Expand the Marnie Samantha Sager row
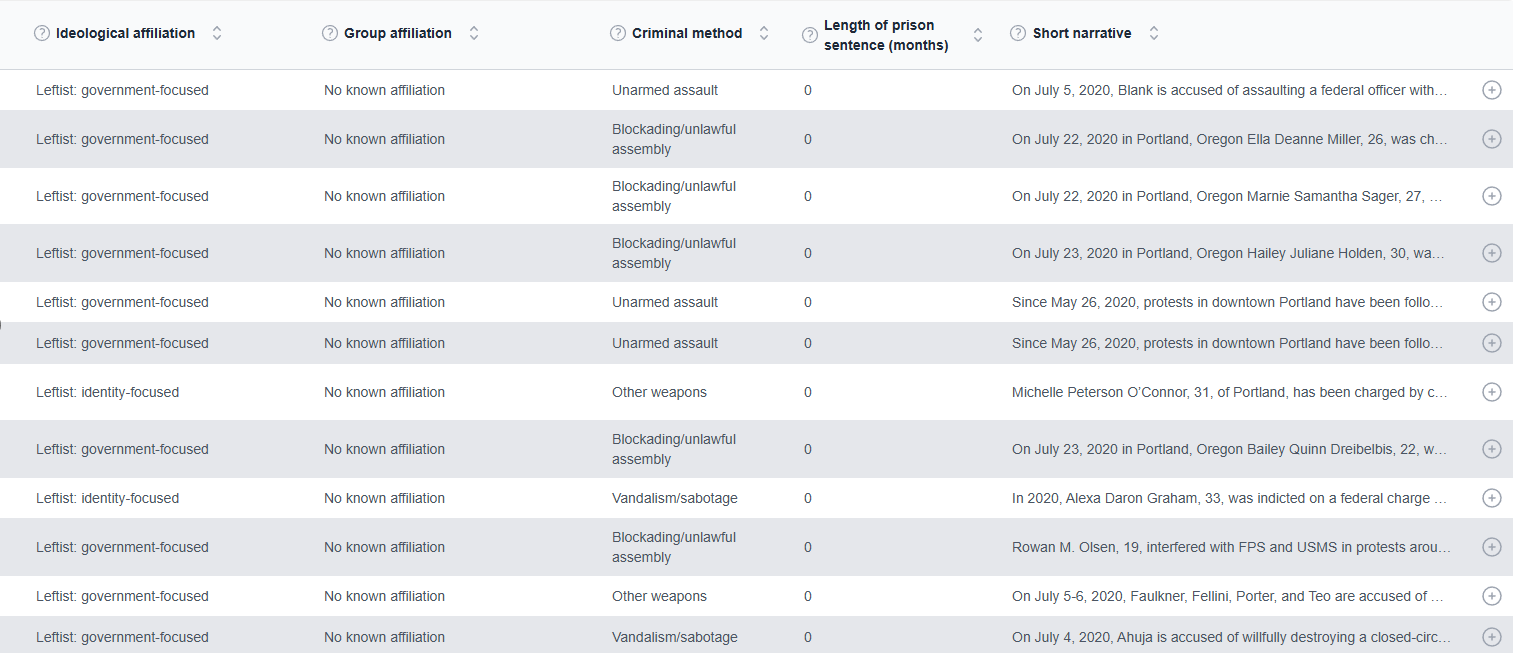The height and width of the screenshot is (653, 1513). 1491,196
